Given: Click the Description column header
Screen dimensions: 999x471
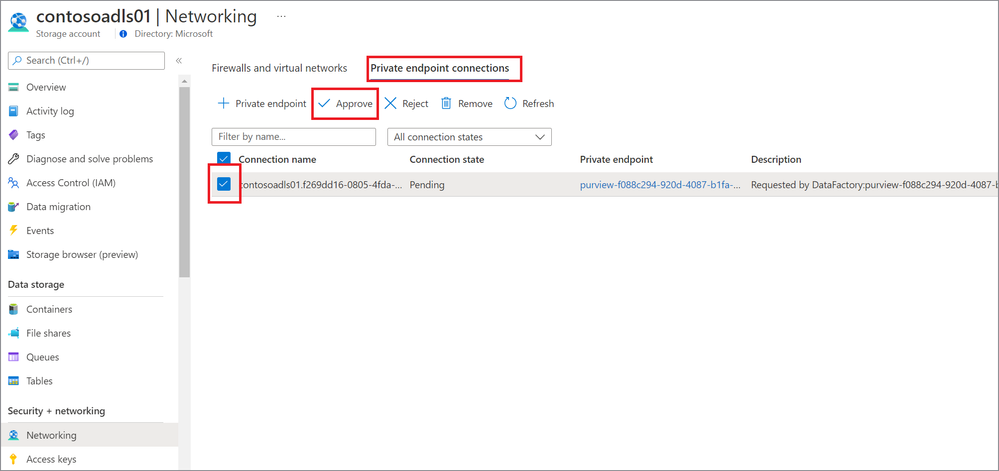Looking at the screenshot, I should point(776,159).
